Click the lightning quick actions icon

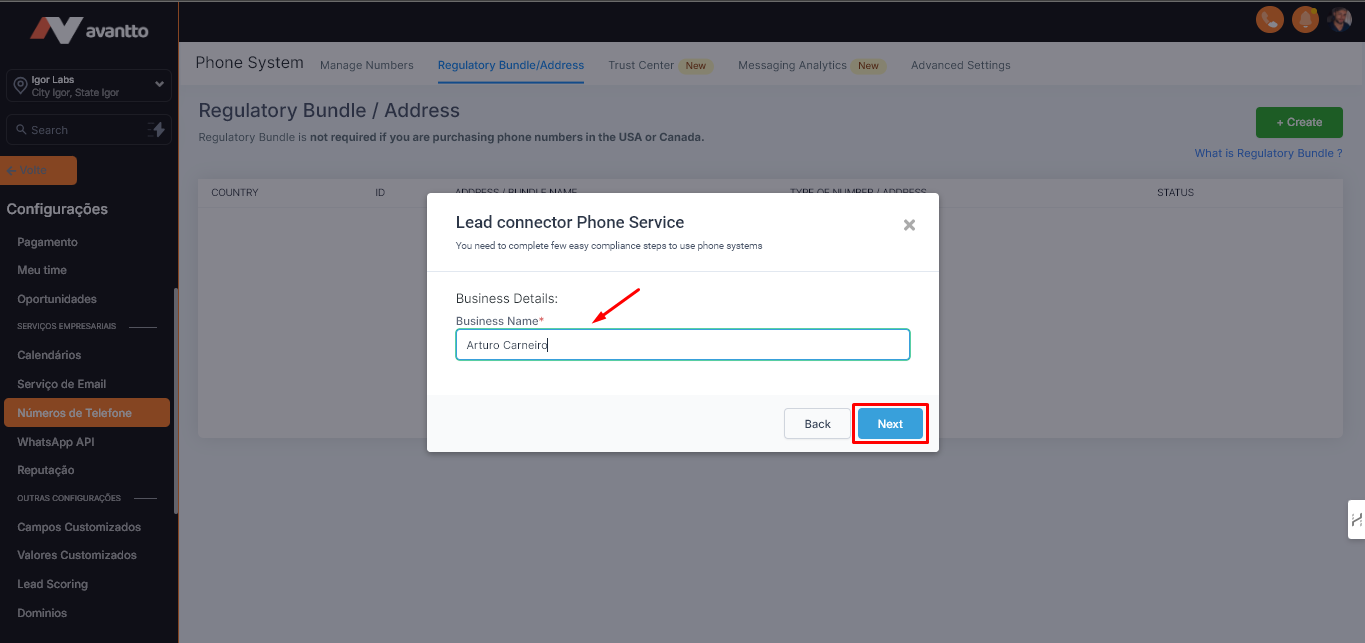point(156,130)
